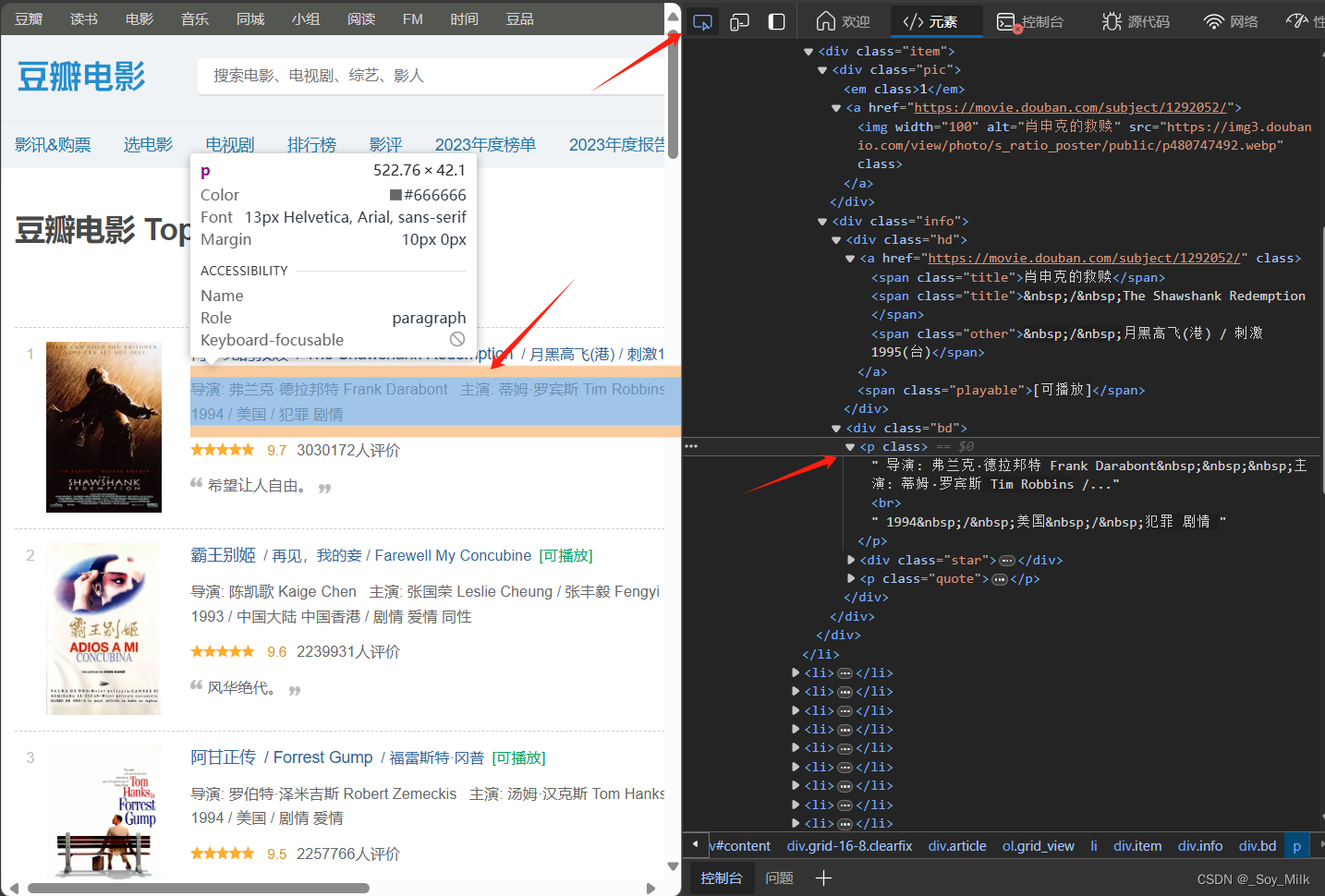This screenshot has width=1325, height=896.
Task: Select the span class="playable" line
Action: tap(1001, 390)
